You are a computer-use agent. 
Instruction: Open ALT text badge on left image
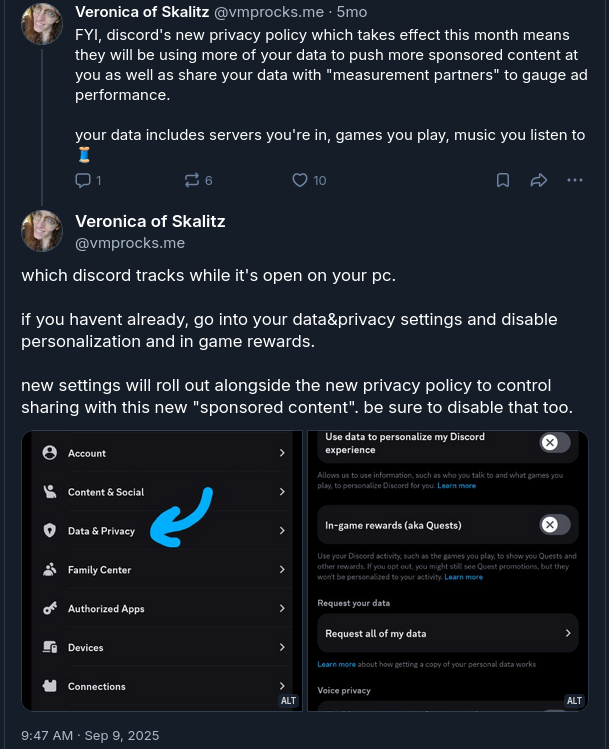point(288,701)
